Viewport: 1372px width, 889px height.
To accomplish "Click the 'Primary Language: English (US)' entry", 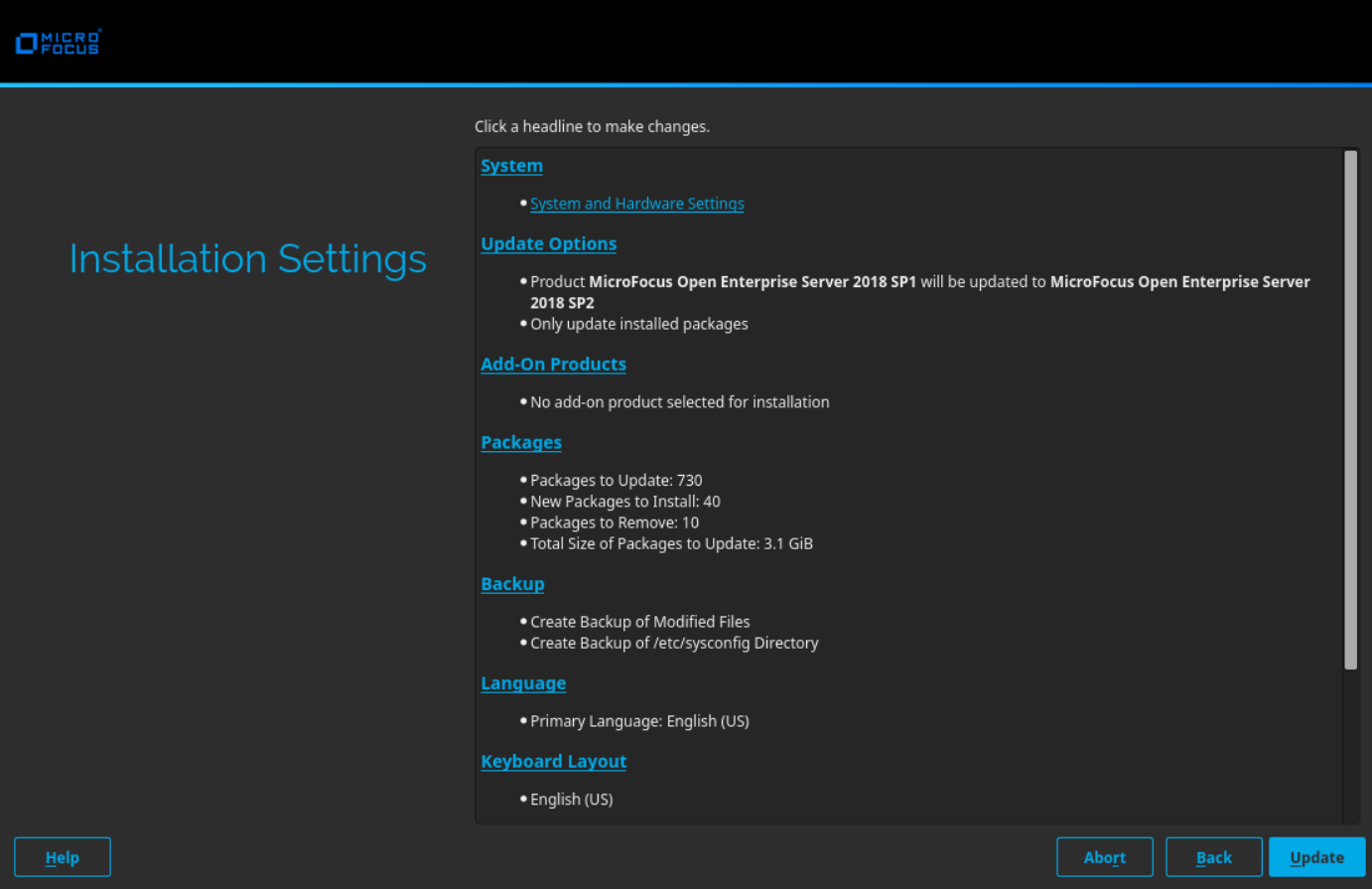I will tap(639, 721).
